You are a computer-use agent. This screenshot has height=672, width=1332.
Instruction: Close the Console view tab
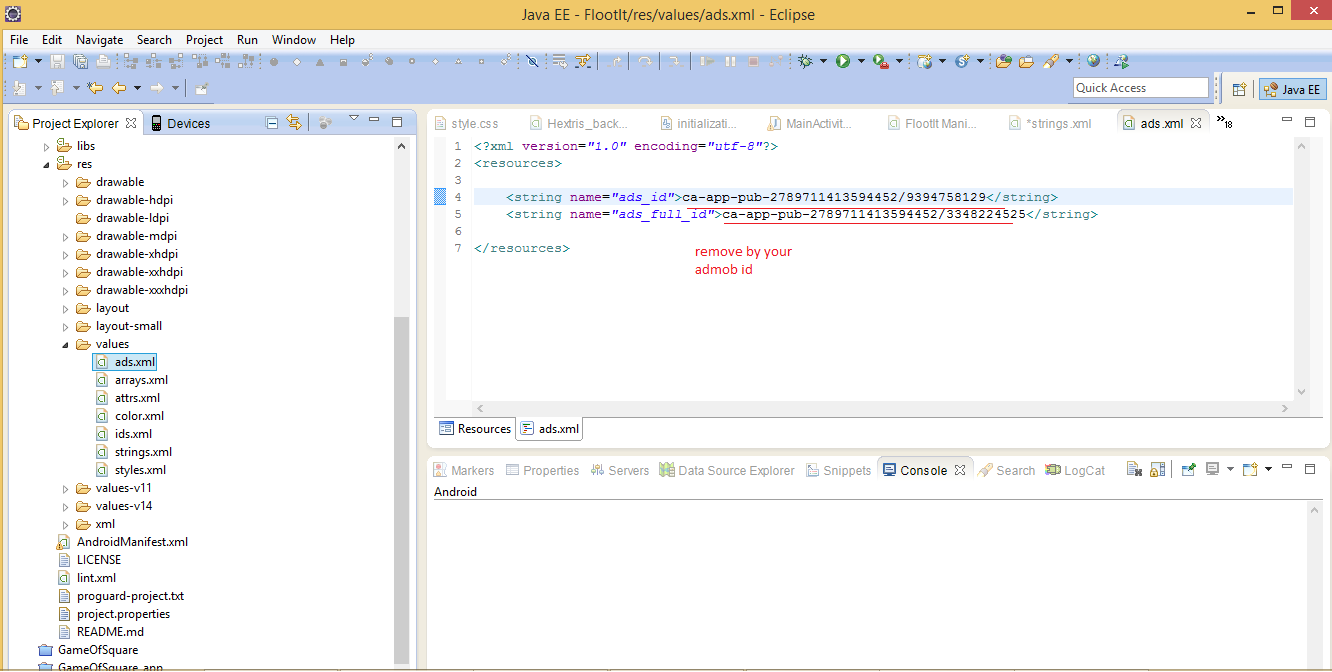(x=959, y=470)
